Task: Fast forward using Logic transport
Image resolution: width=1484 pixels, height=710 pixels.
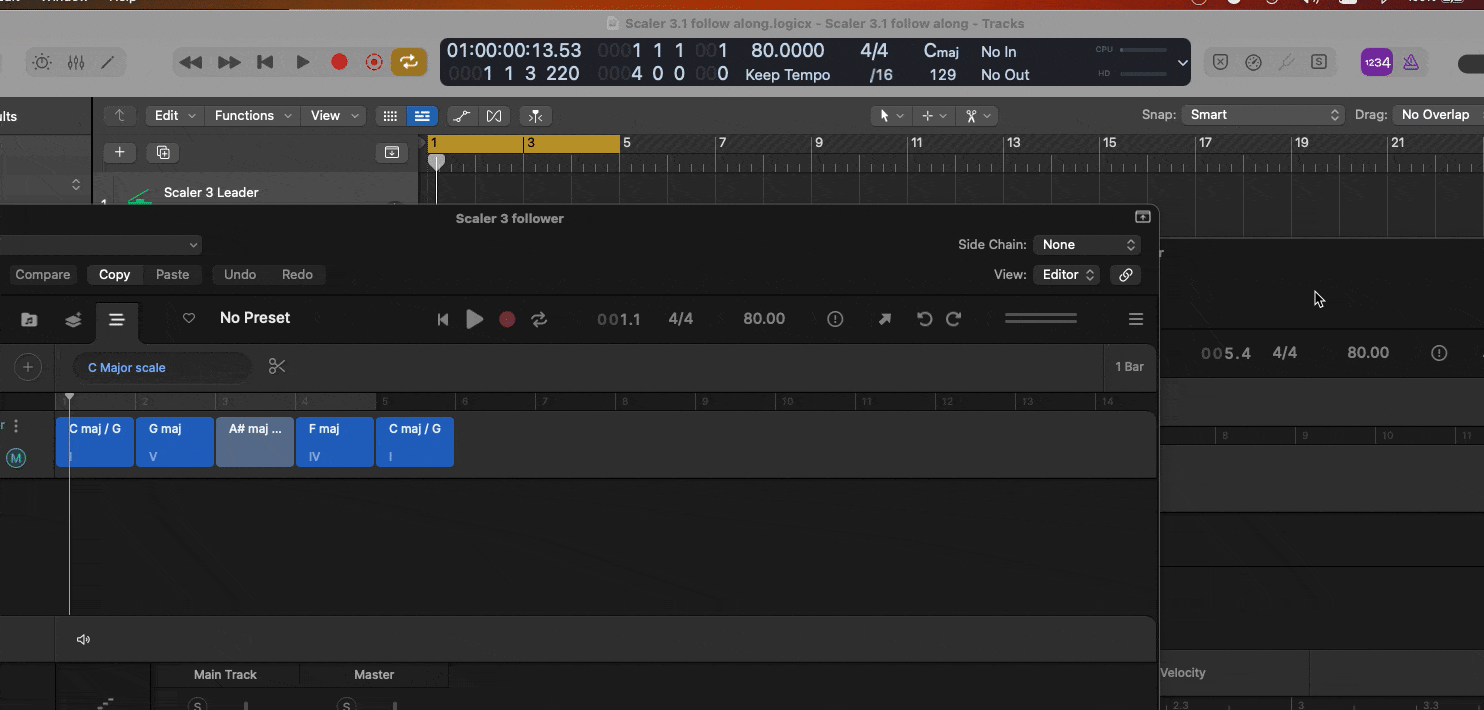Action: click(x=229, y=62)
